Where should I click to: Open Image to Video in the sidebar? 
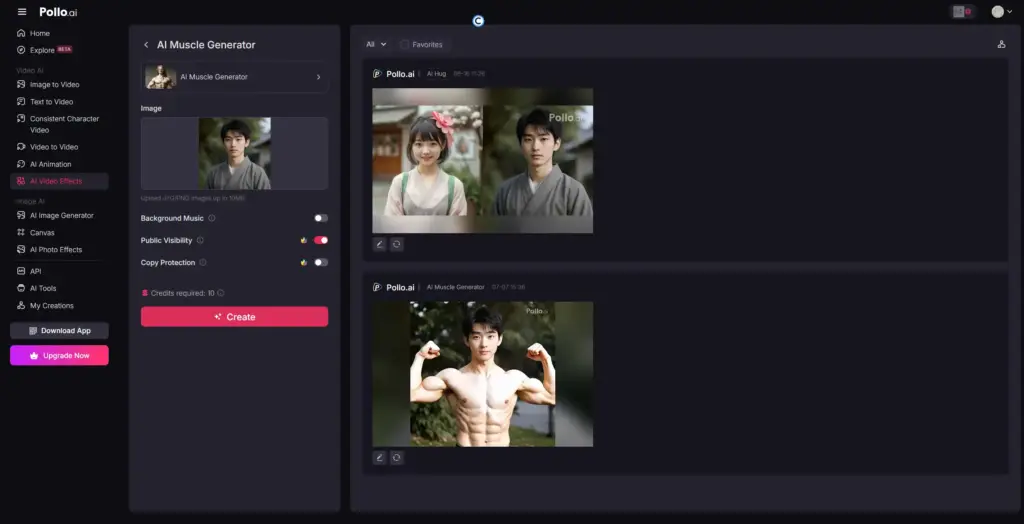pos(54,84)
